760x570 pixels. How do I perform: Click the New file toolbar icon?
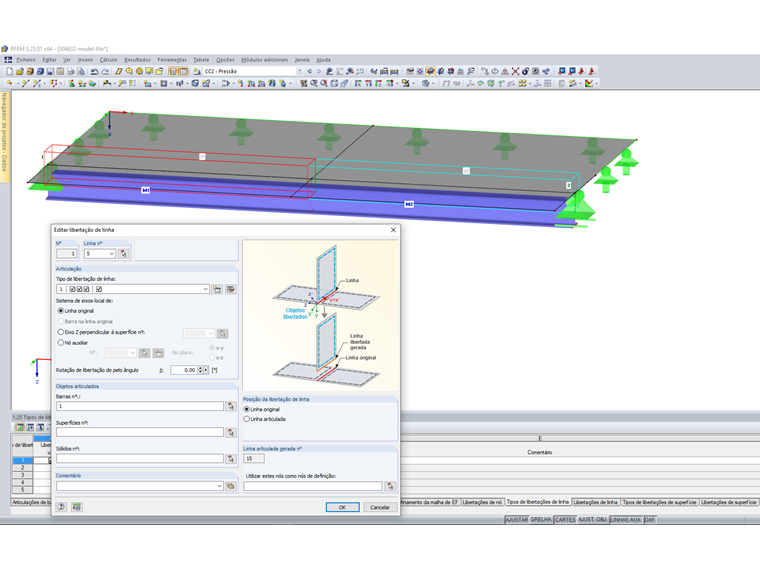point(9,71)
